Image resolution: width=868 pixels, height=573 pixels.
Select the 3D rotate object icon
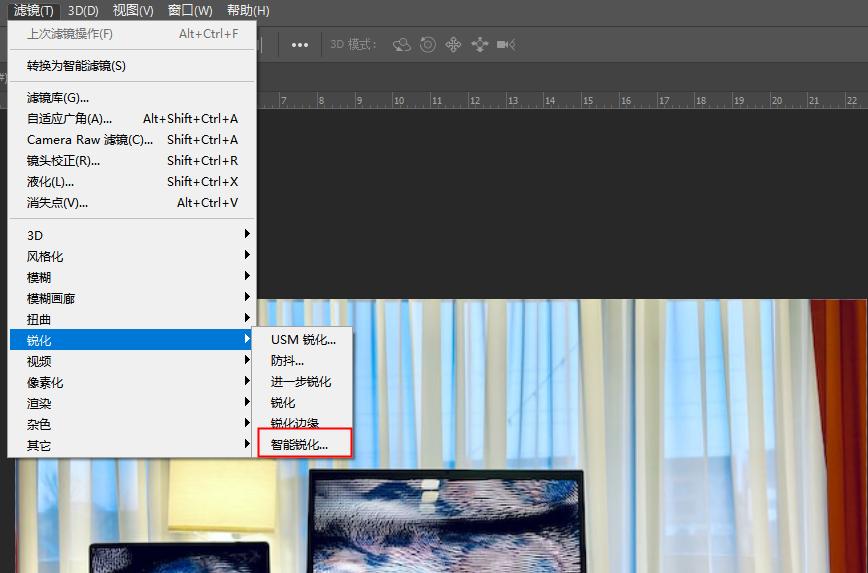click(x=401, y=44)
